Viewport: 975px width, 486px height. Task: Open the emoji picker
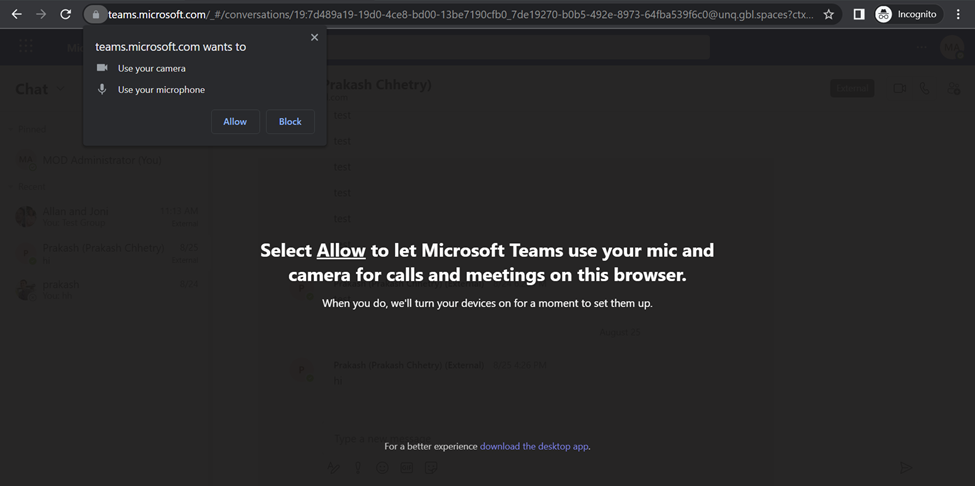(382, 467)
